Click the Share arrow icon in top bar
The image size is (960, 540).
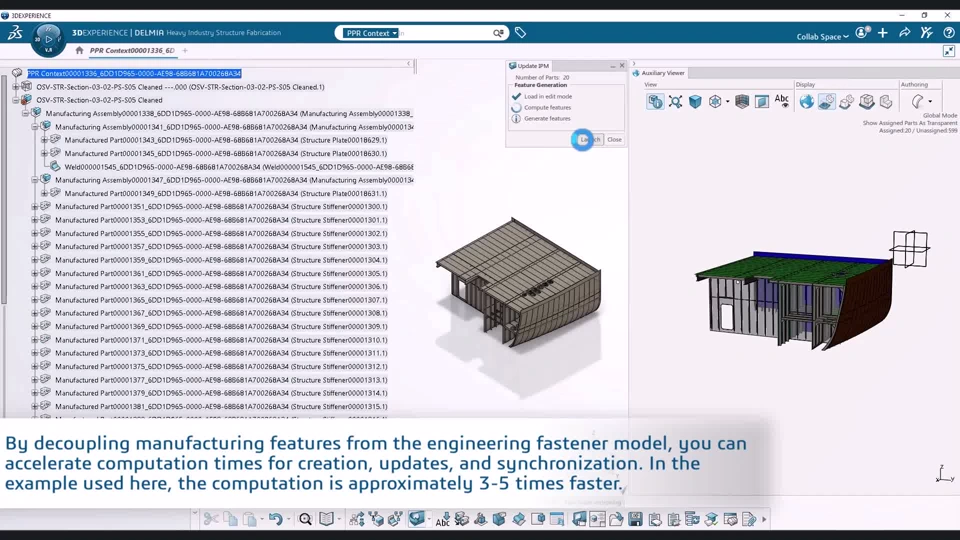(x=904, y=33)
